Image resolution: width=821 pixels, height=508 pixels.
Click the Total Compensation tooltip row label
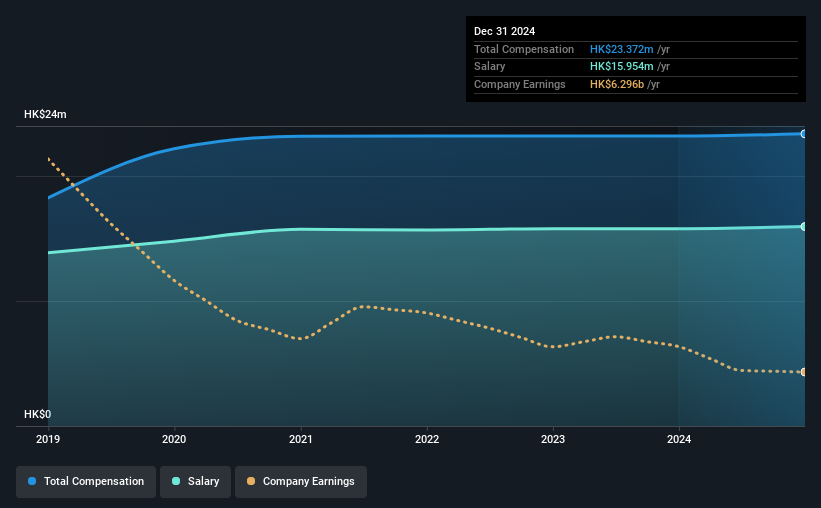click(x=524, y=49)
